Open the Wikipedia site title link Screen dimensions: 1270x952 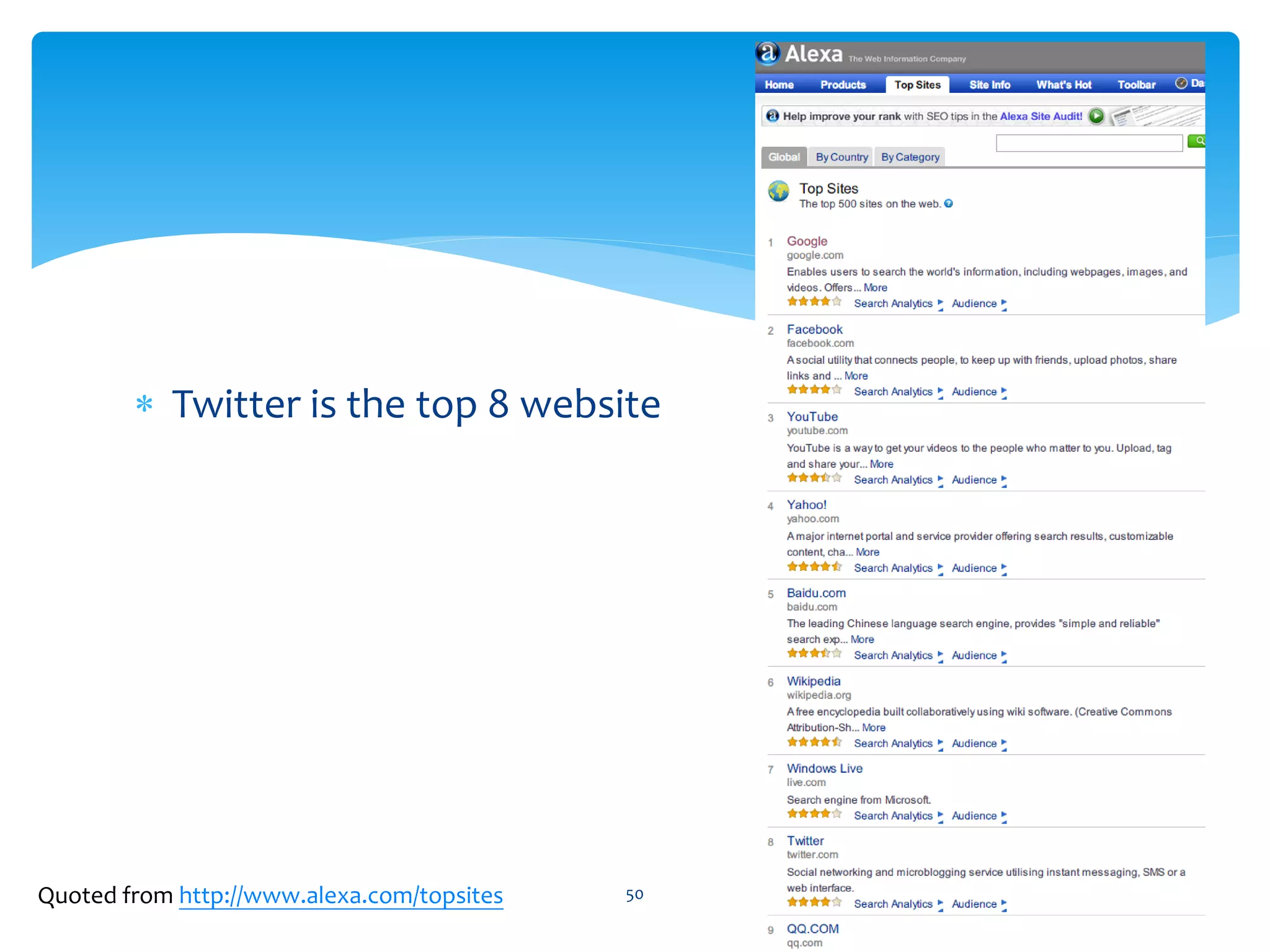pos(814,681)
